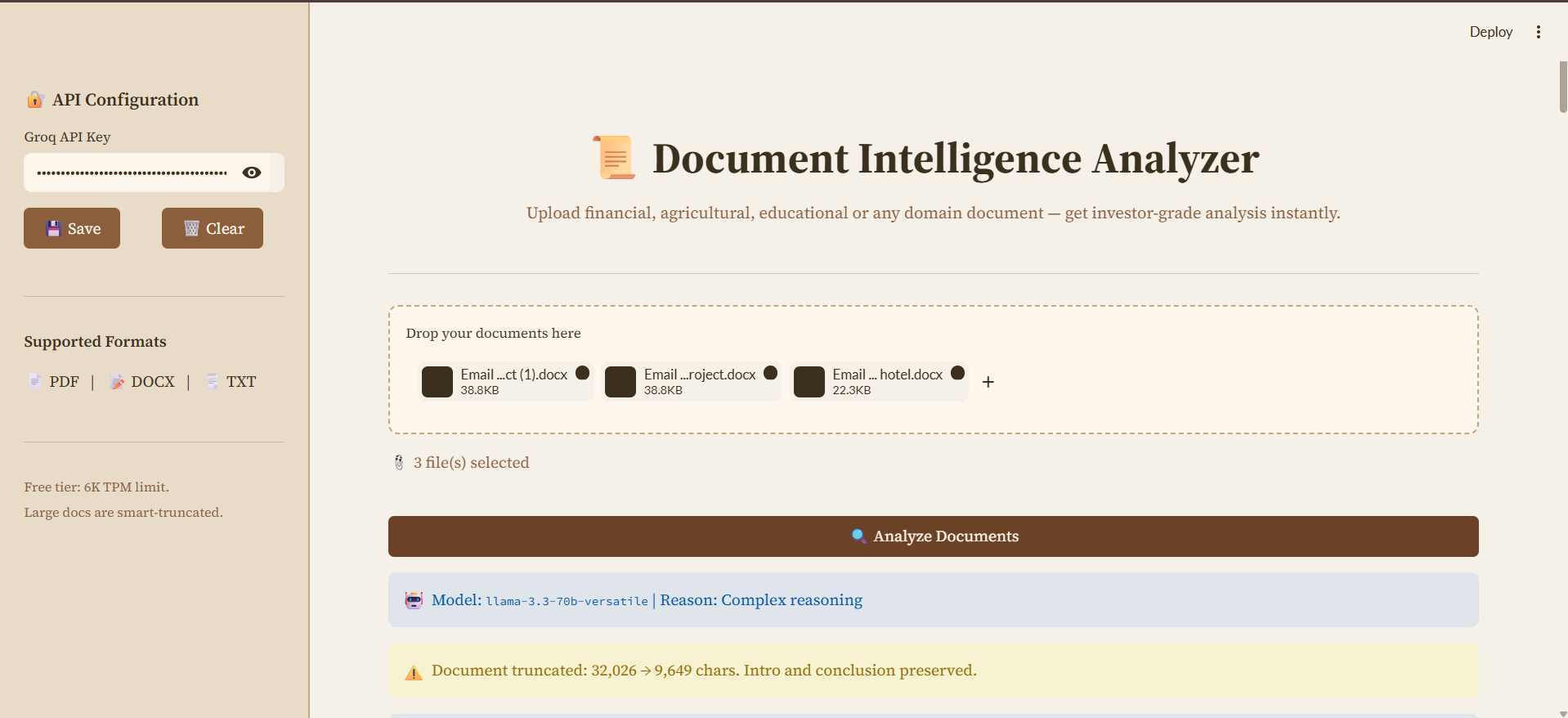This screenshot has width=1568, height=718.
Task: Remove the Email ...ct (1).docx file
Action: click(x=583, y=373)
